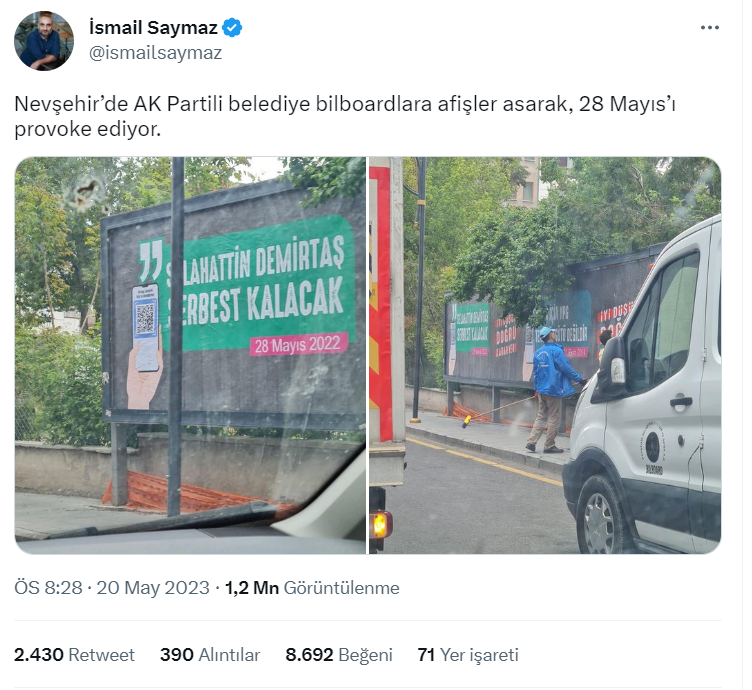Image resolution: width=752 pixels, height=690 pixels.
Task: Click the tweet text about Nevşehir
Action: click(x=345, y=117)
